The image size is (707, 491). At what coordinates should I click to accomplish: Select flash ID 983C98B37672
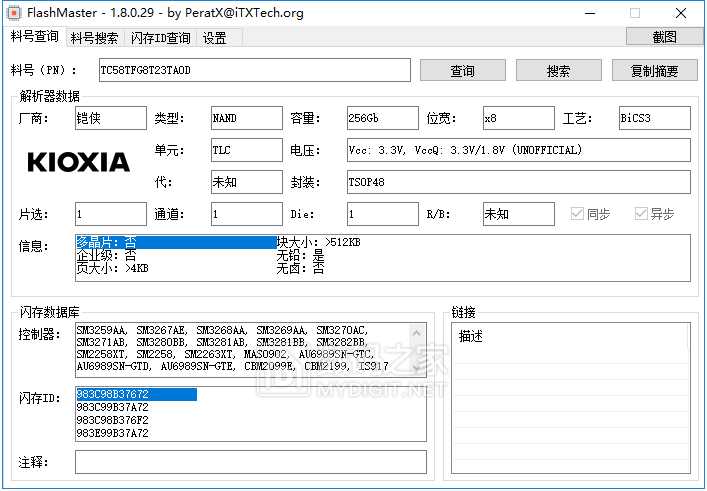[136, 394]
